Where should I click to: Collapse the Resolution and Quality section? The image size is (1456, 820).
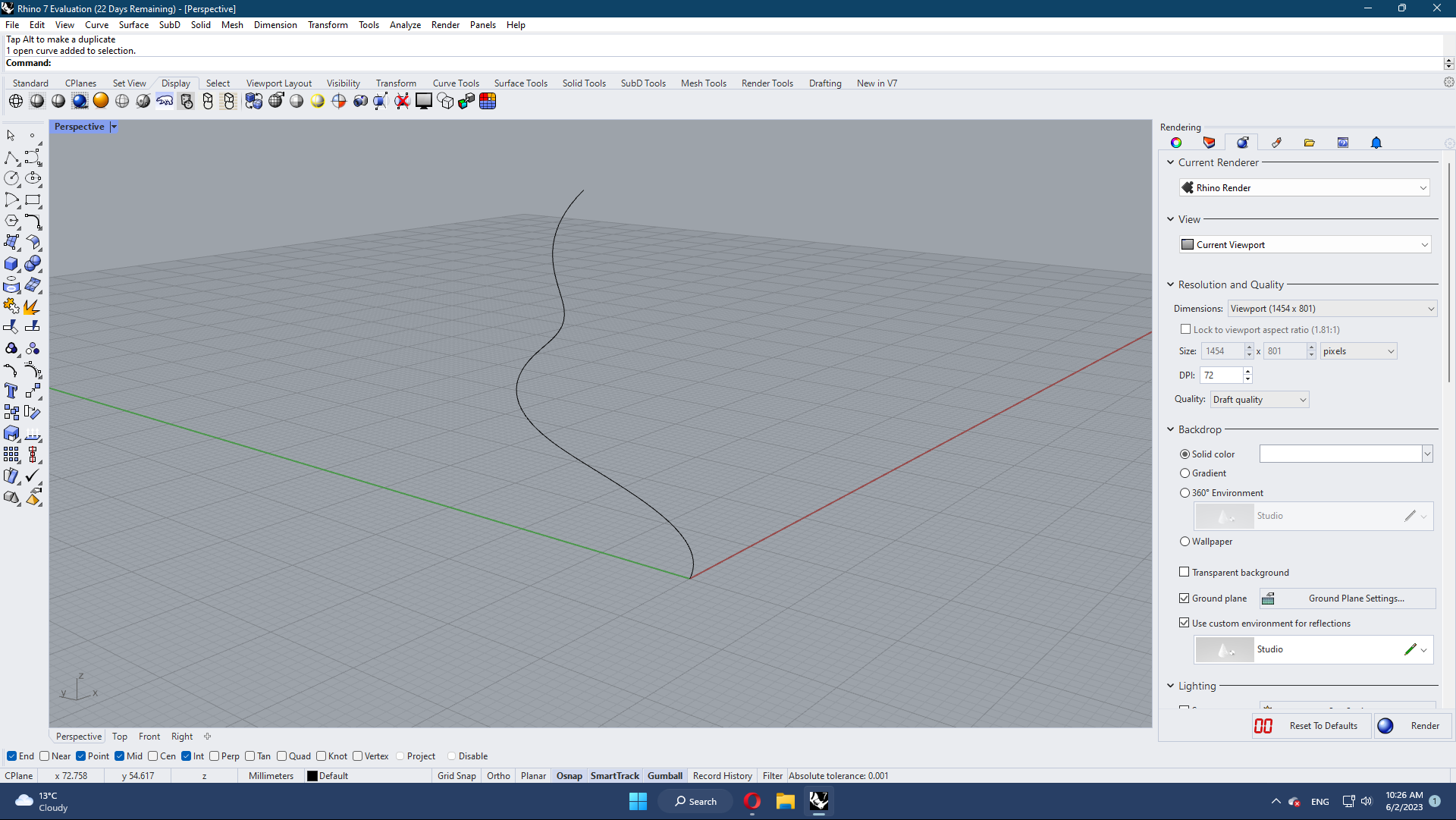point(1171,284)
